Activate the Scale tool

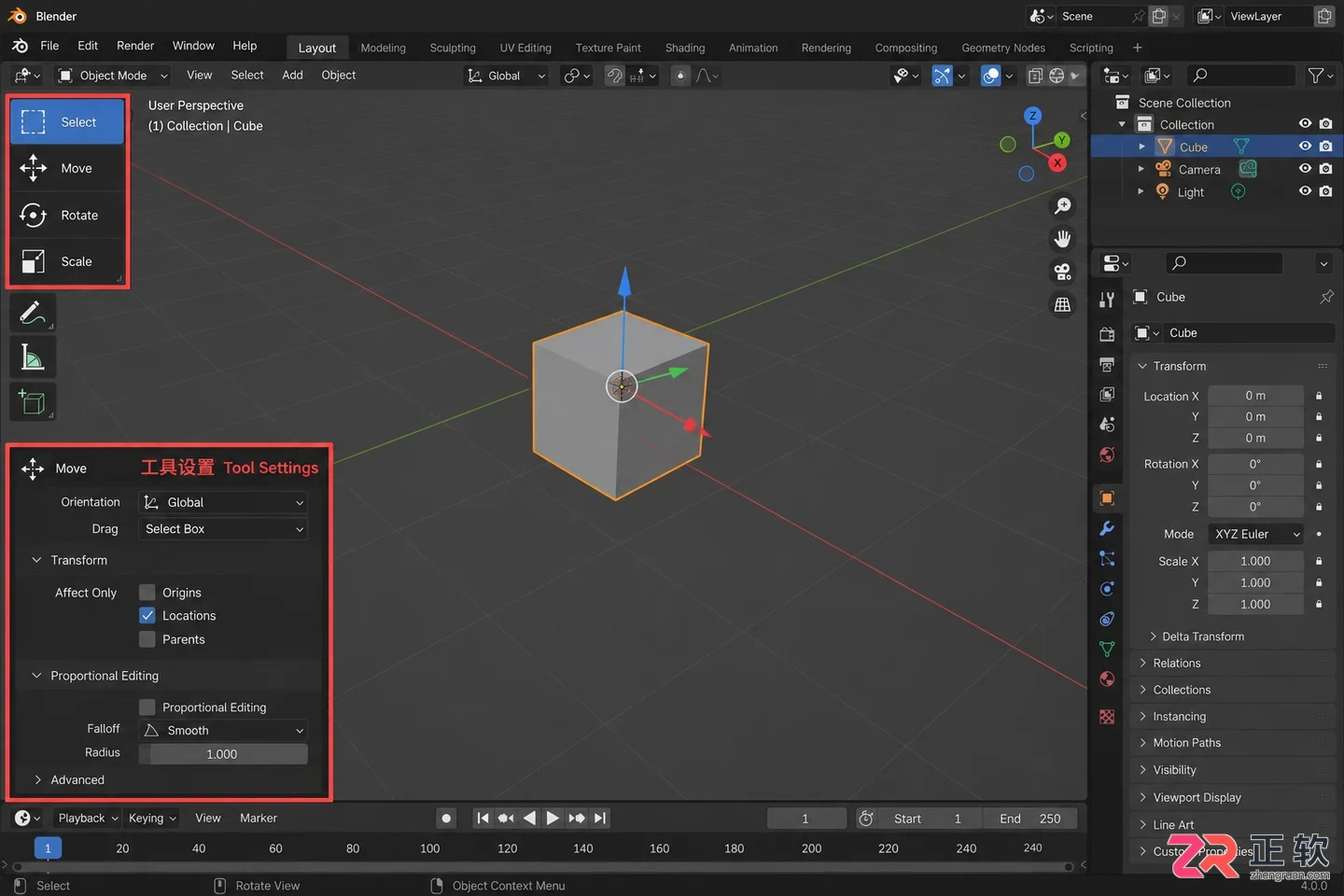point(67,262)
